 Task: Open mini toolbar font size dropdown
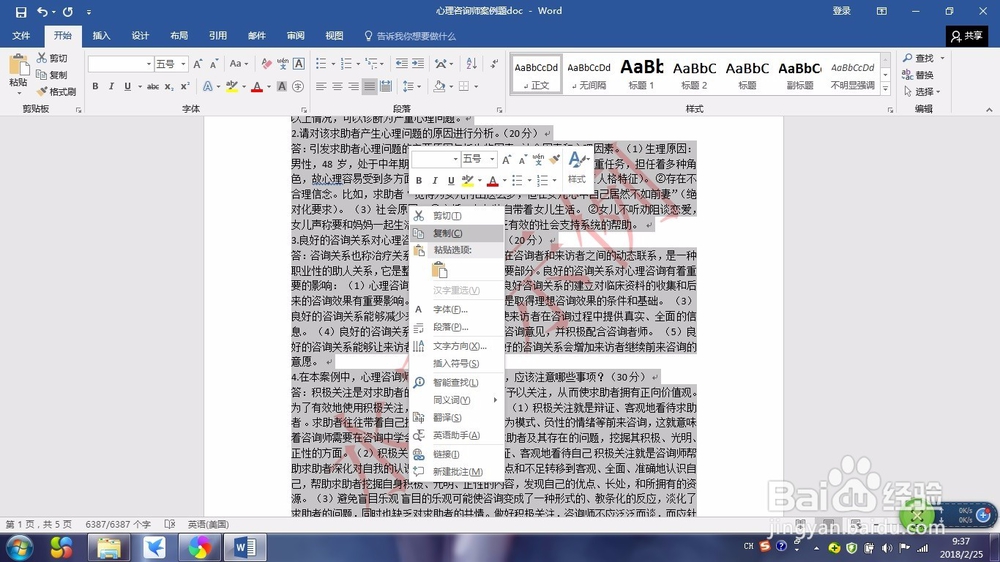[x=492, y=159]
